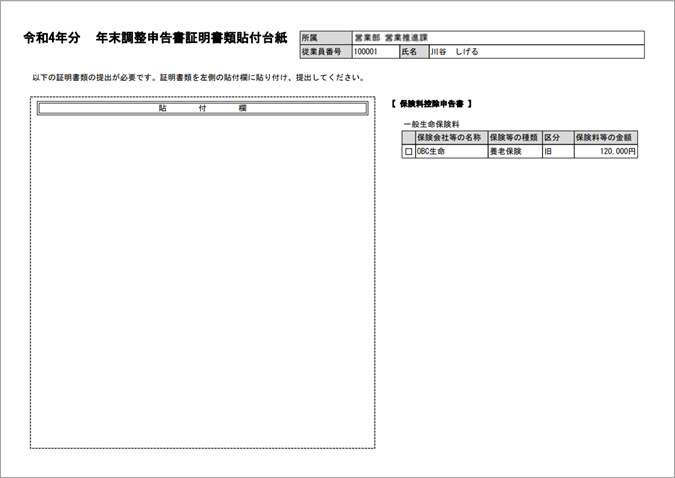The width and height of the screenshot is (675, 478).
Task: Click the 保険料控除申告書 section heading
Action: (x=432, y=104)
